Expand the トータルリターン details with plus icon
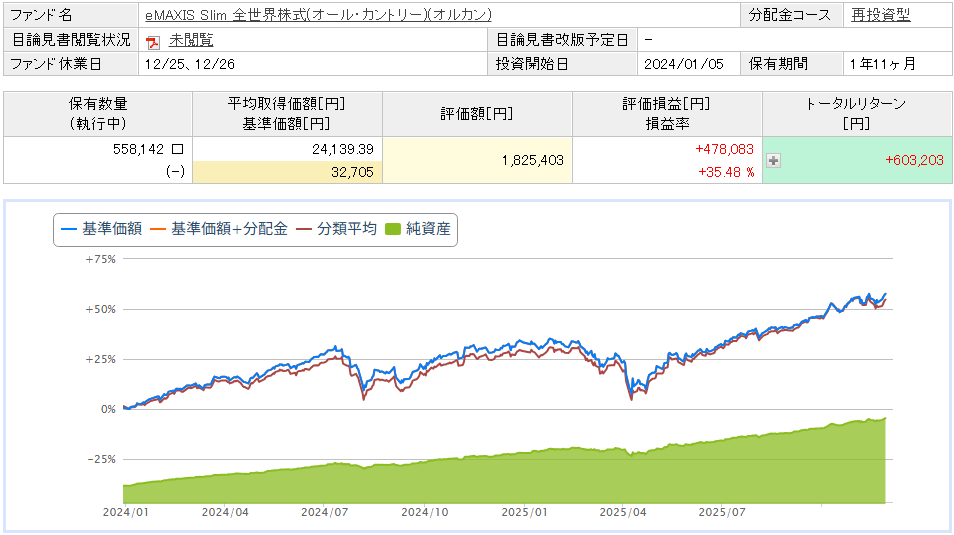Screen dimensions: 954x535 pyautogui.click(x=773, y=160)
